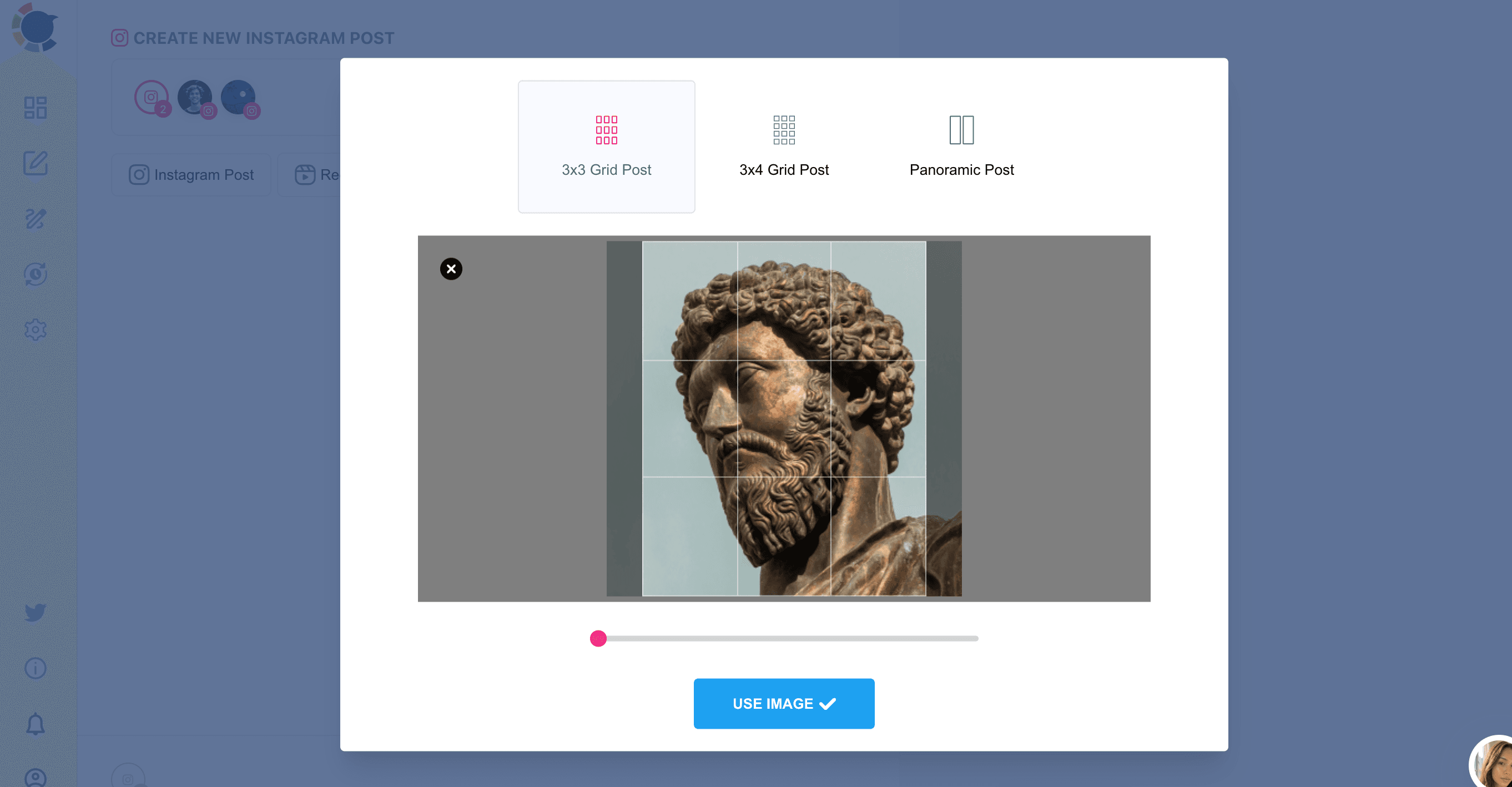Click the panoramic two-column icon
The height and width of the screenshot is (787, 1512).
pos(961,130)
